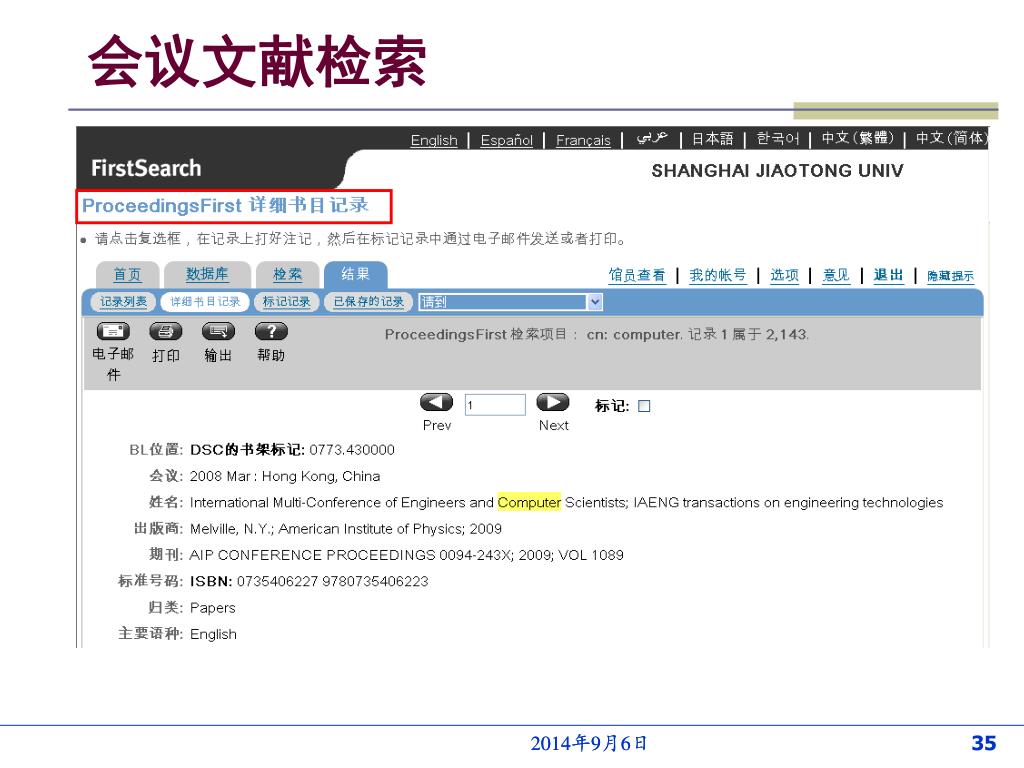The height and width of the screenshot is (768, 1024).
Task: Click the English language link
Action: pos(434,140)
